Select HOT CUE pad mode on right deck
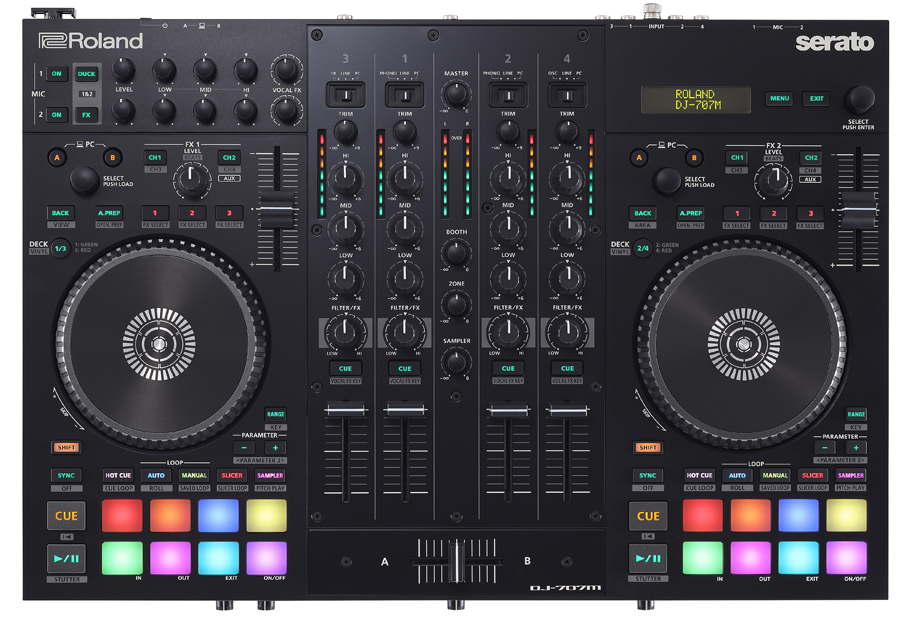 pyautogui.click(x=700, y=475)
